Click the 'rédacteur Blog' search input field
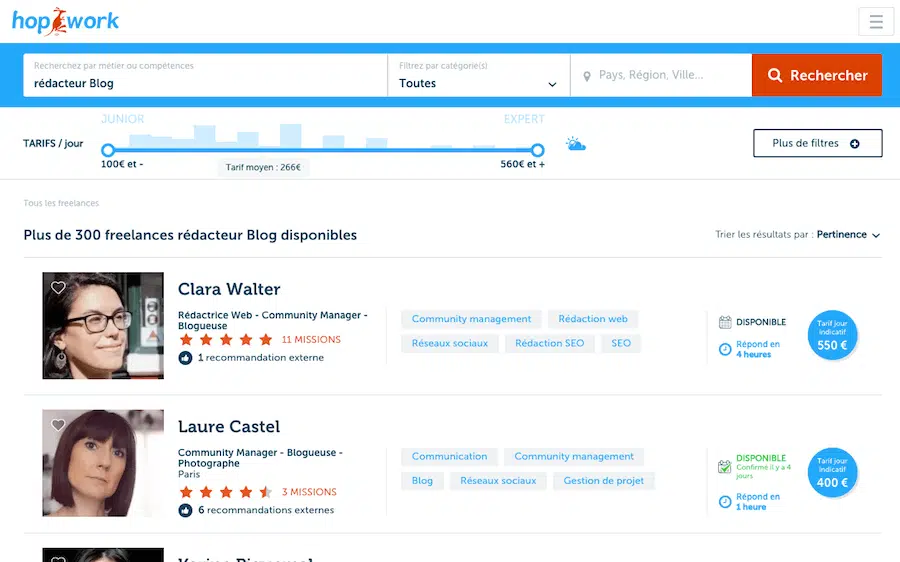 pyautogui.click(x=205, y=83)
